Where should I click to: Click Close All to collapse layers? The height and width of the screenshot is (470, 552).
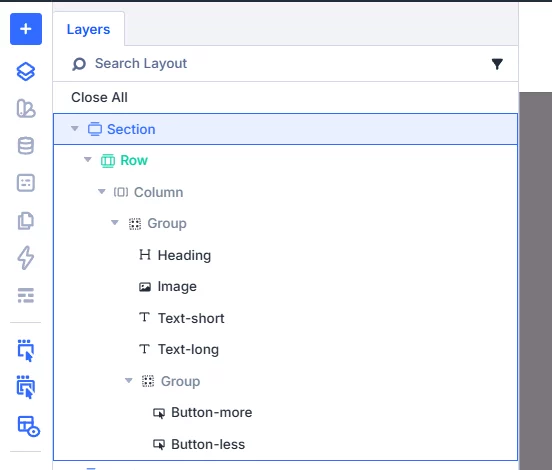(99, 98)
